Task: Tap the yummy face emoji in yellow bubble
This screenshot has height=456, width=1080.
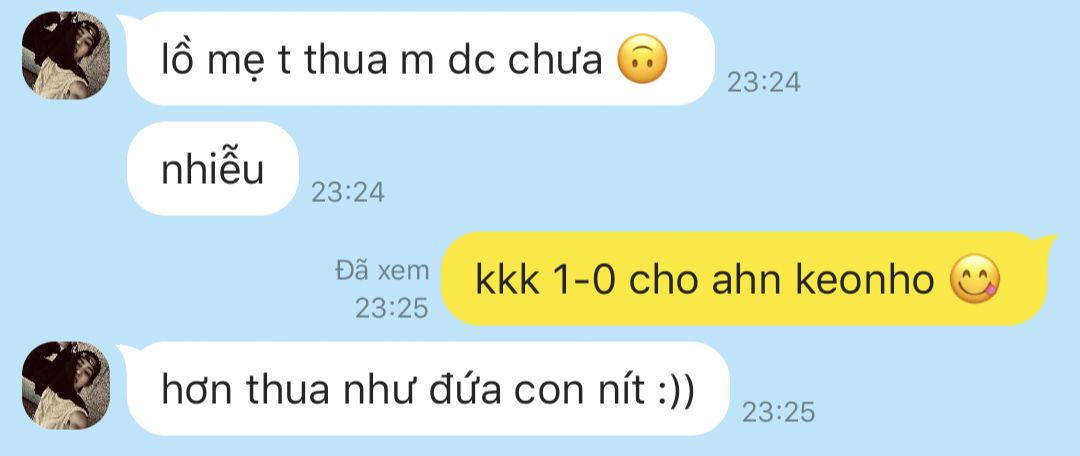Action: [975, 280]
